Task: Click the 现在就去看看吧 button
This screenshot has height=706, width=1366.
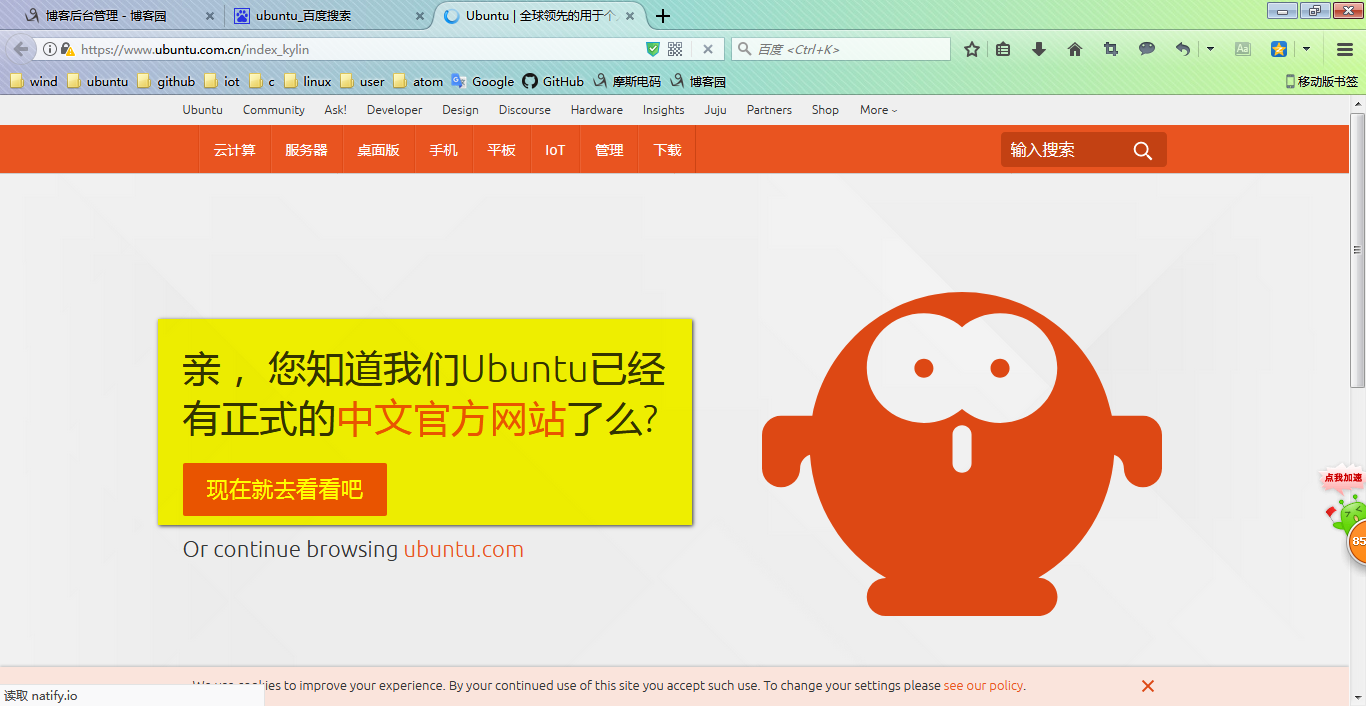Action: (x=284, y=489)
